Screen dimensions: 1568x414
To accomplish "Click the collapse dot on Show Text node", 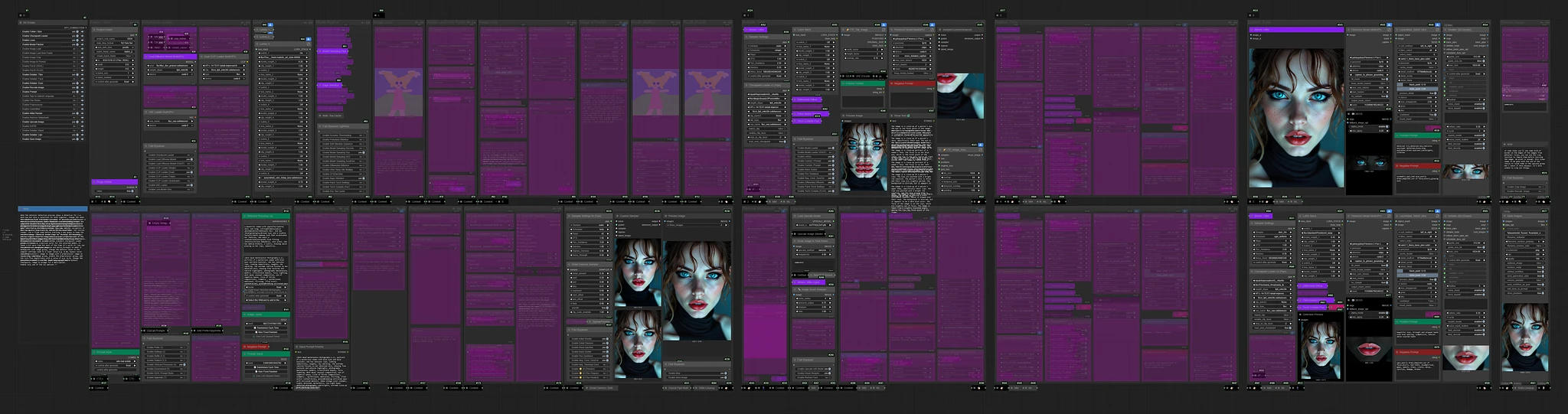I will 893,116.
